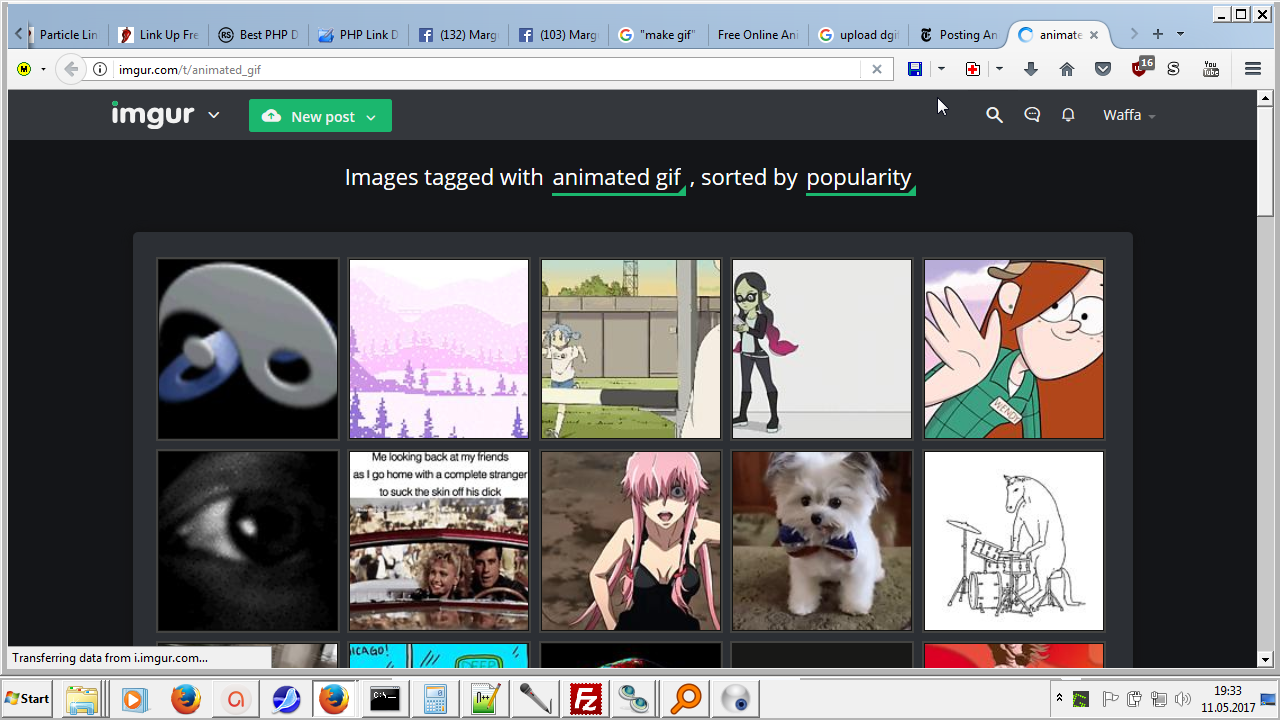The image size is (1280, 720).
Task: Switch to the 'Link Up Fre' tab
Action: 158,35
